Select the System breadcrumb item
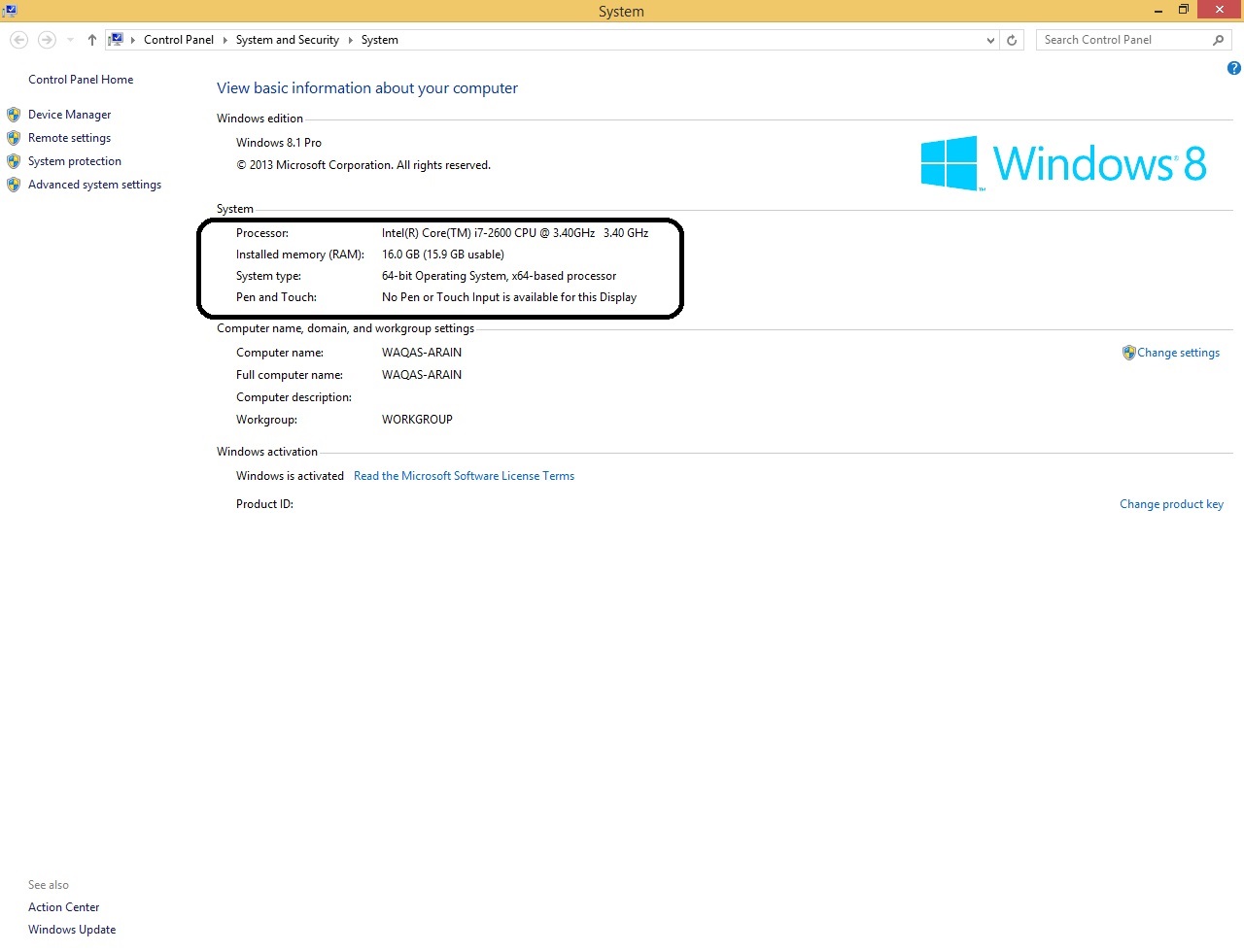This screenshot has width=1244, height=952. coord(380,40)
